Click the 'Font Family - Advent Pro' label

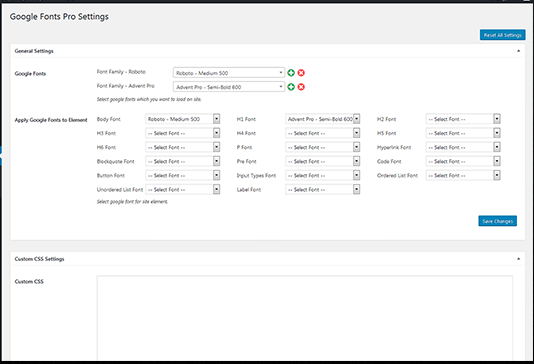(126, 86)
